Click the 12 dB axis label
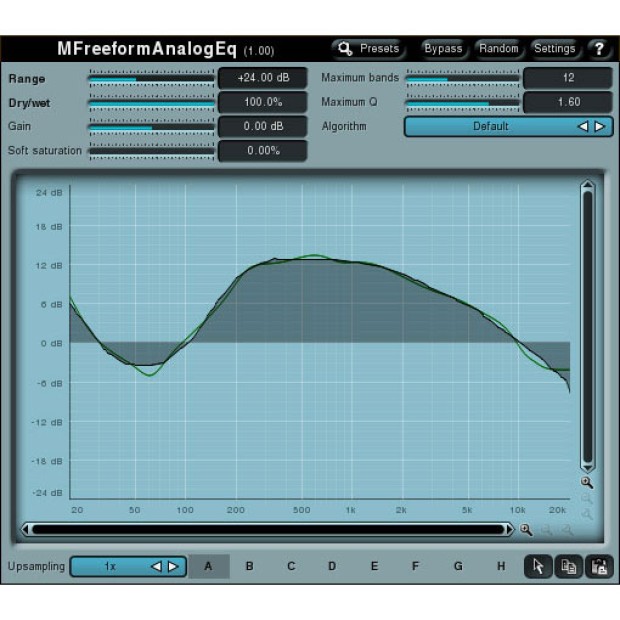 click(49, 266)
